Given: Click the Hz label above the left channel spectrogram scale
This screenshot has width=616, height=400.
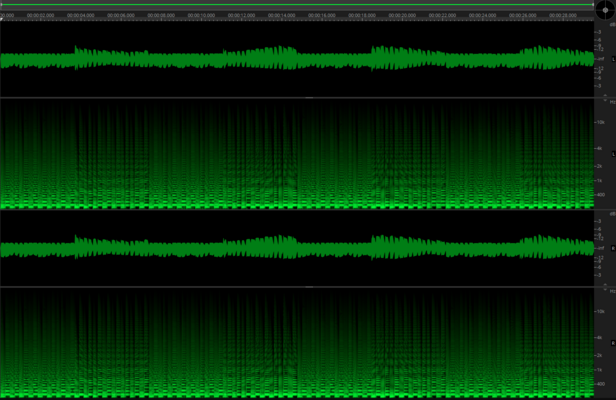Looking at the screenshot, I should pyautogui.click(x=612, y=102).
